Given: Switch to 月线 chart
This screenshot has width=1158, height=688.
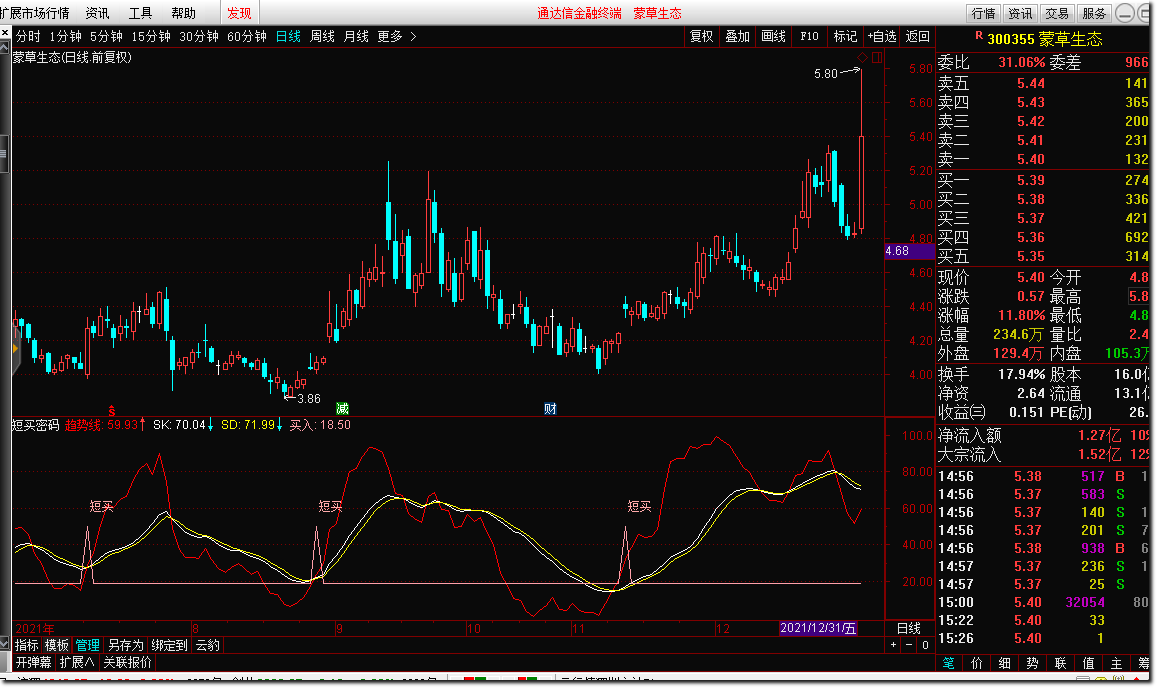Looking at the screenshot, I should coord(356,36).
